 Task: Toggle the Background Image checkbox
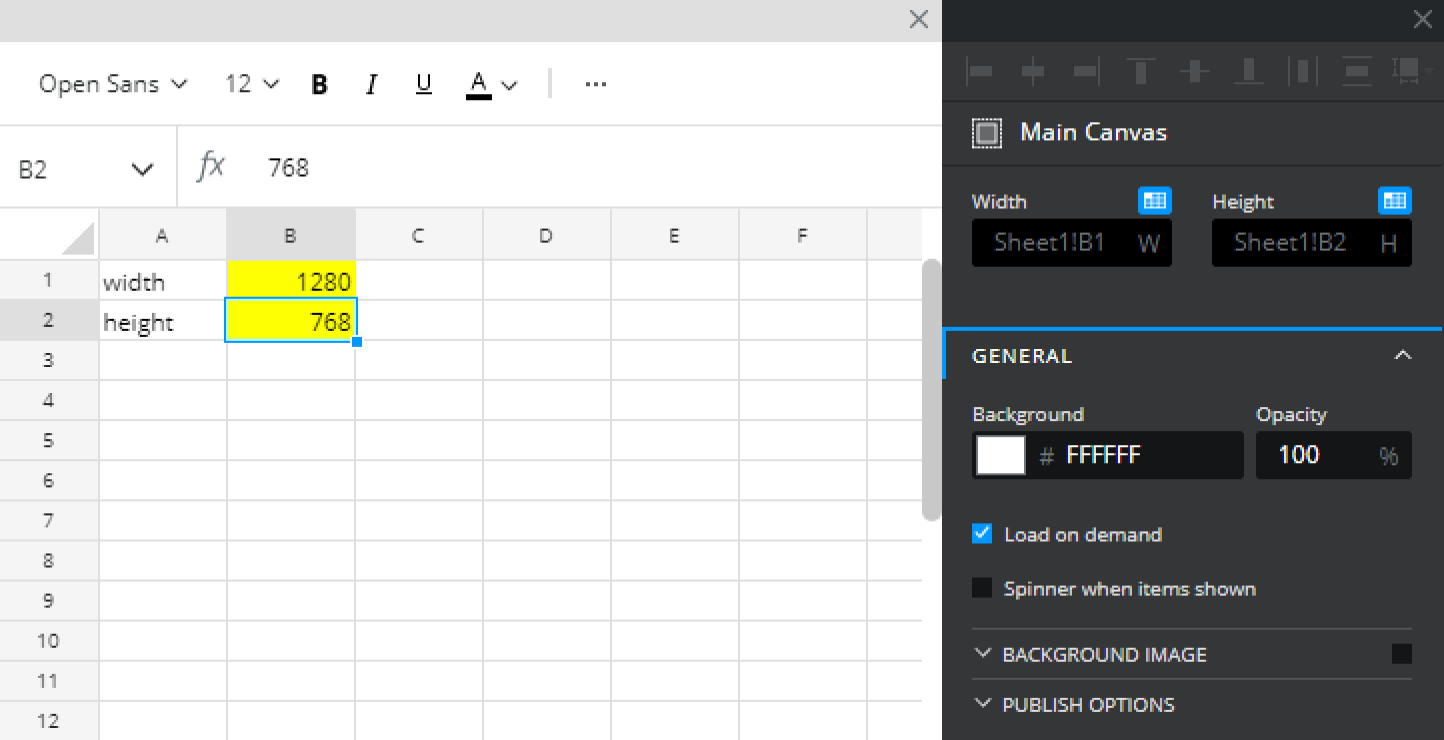tap(1401, 654)
